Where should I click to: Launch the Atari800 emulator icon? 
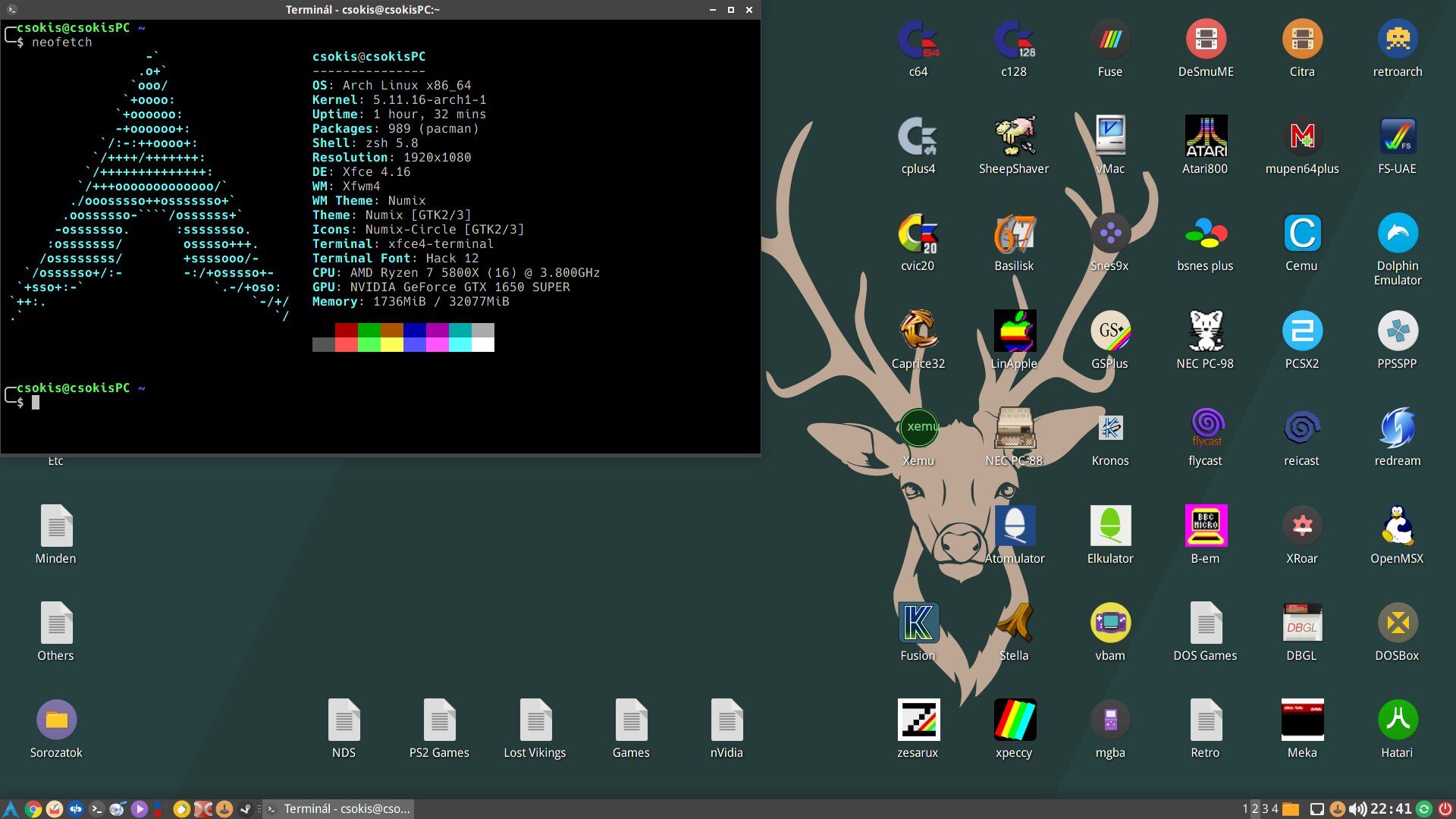[1206, 136]
